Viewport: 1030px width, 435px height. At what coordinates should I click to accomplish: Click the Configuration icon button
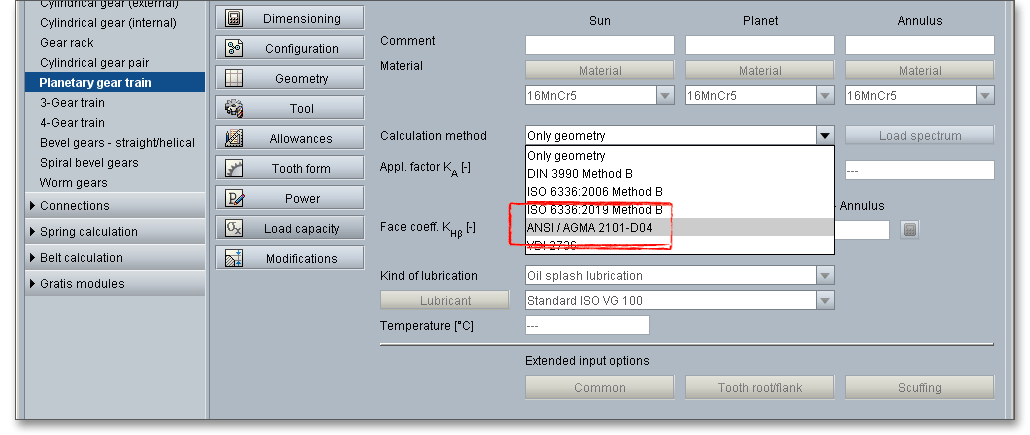pyautogui.click(x=234, y=48)
